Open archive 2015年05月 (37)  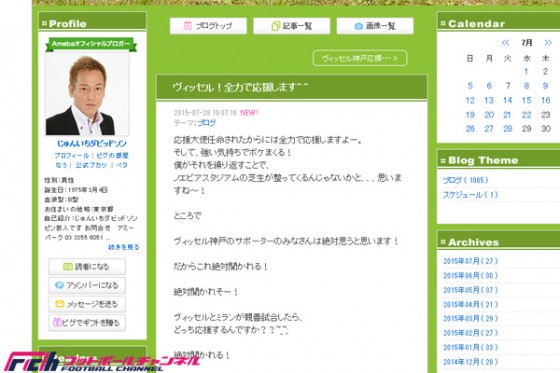[x=470, y=290]
